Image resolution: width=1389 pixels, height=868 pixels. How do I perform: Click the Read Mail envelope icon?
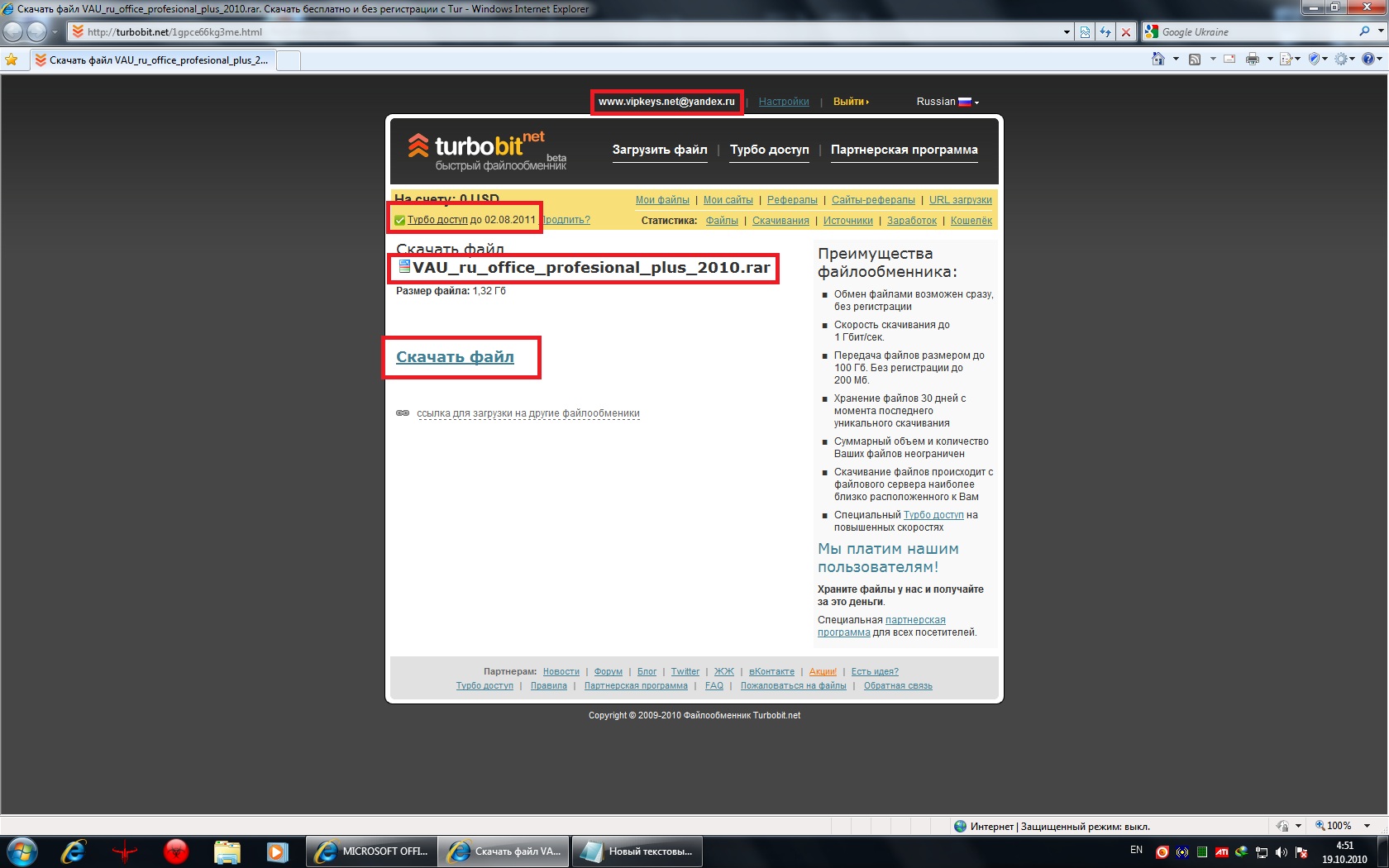click(x=1229, y=59)
